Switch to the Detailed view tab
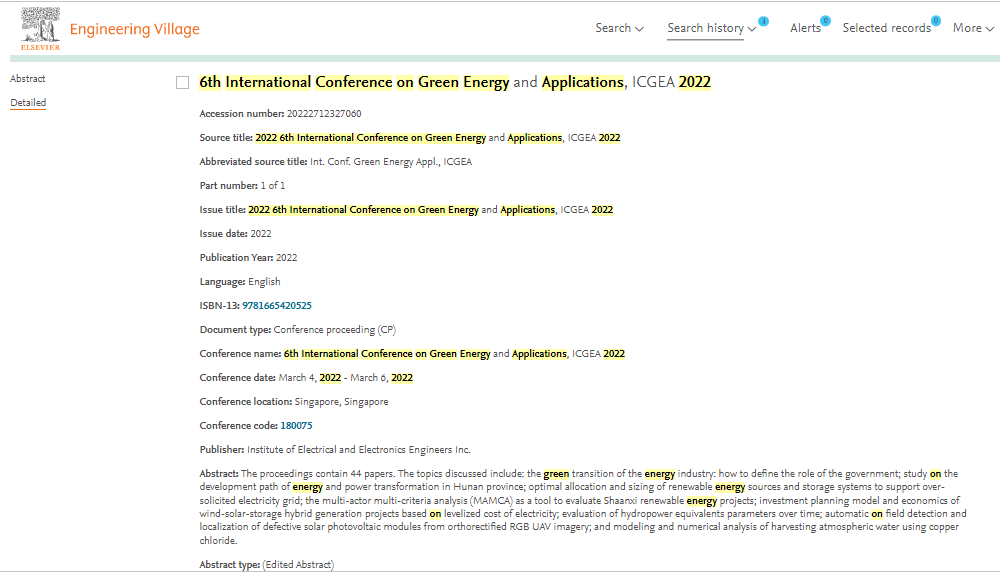 click(x=28, y=103)
